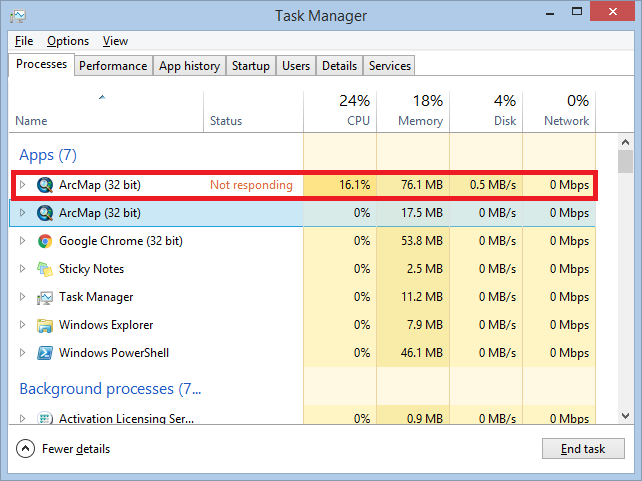
Task: Click the scrollbar down arrow
Action: pos(625,416)
